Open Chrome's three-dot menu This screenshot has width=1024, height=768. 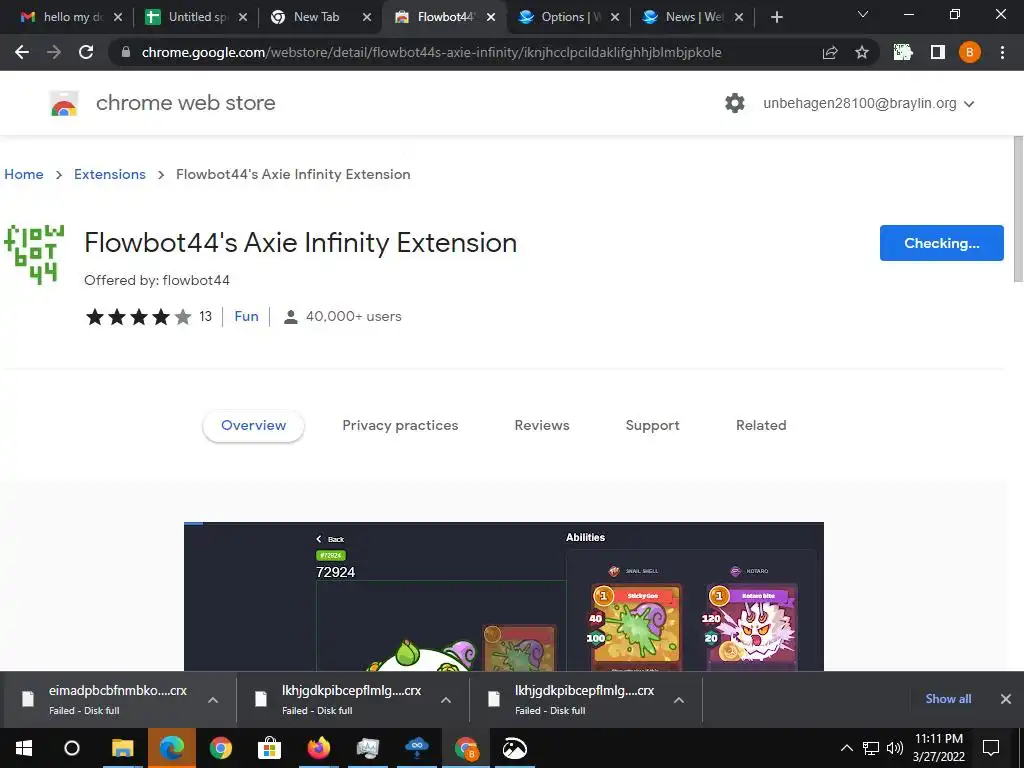[x=1002, y=52]
